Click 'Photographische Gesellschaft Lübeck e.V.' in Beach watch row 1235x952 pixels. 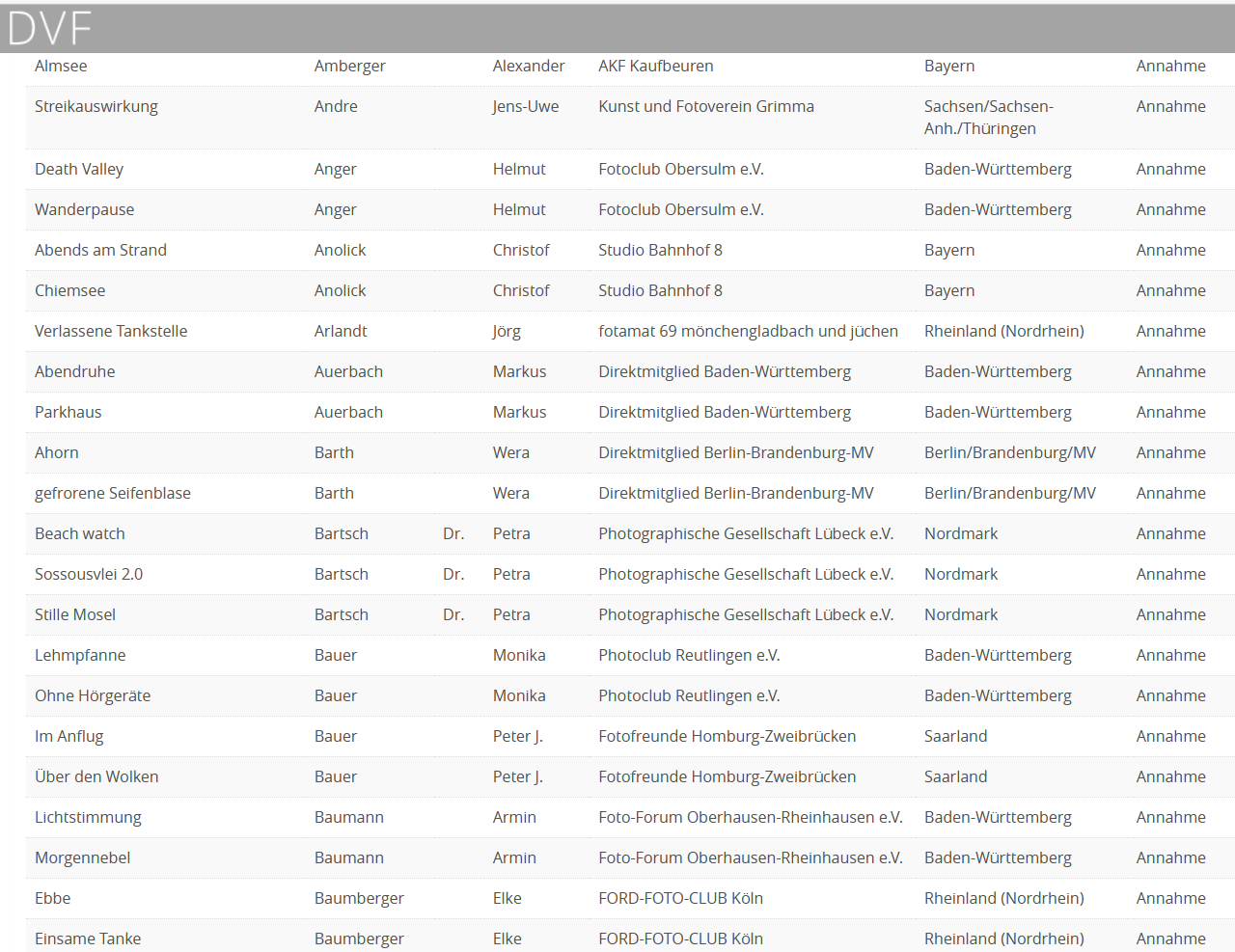tap(746, 533)
